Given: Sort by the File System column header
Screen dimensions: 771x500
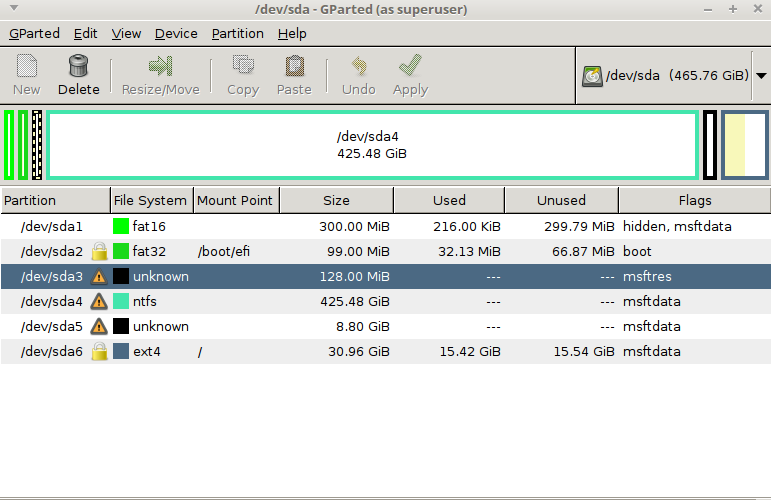Looking at the screenshot, I should click(152, 200).
